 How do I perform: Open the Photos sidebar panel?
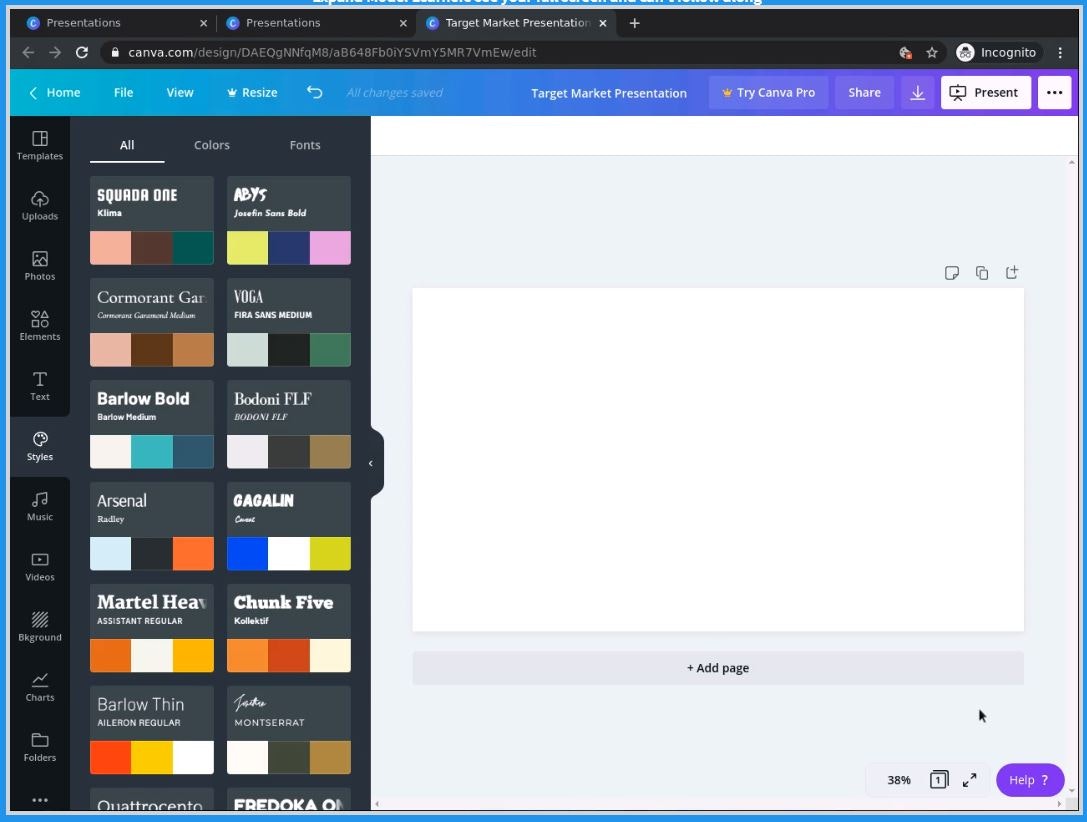(x=40, y=266)
